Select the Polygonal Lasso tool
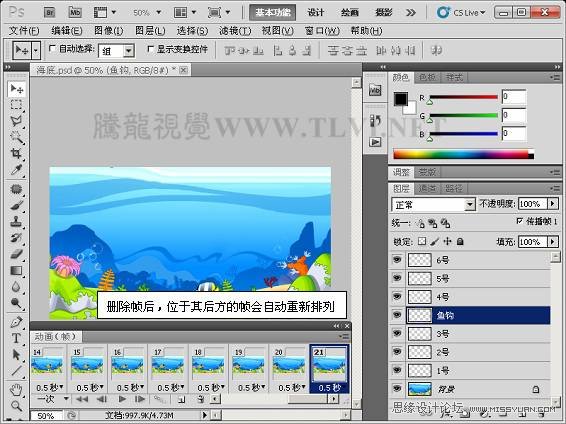Screen dimensions: 566x424 click(17, 121)
